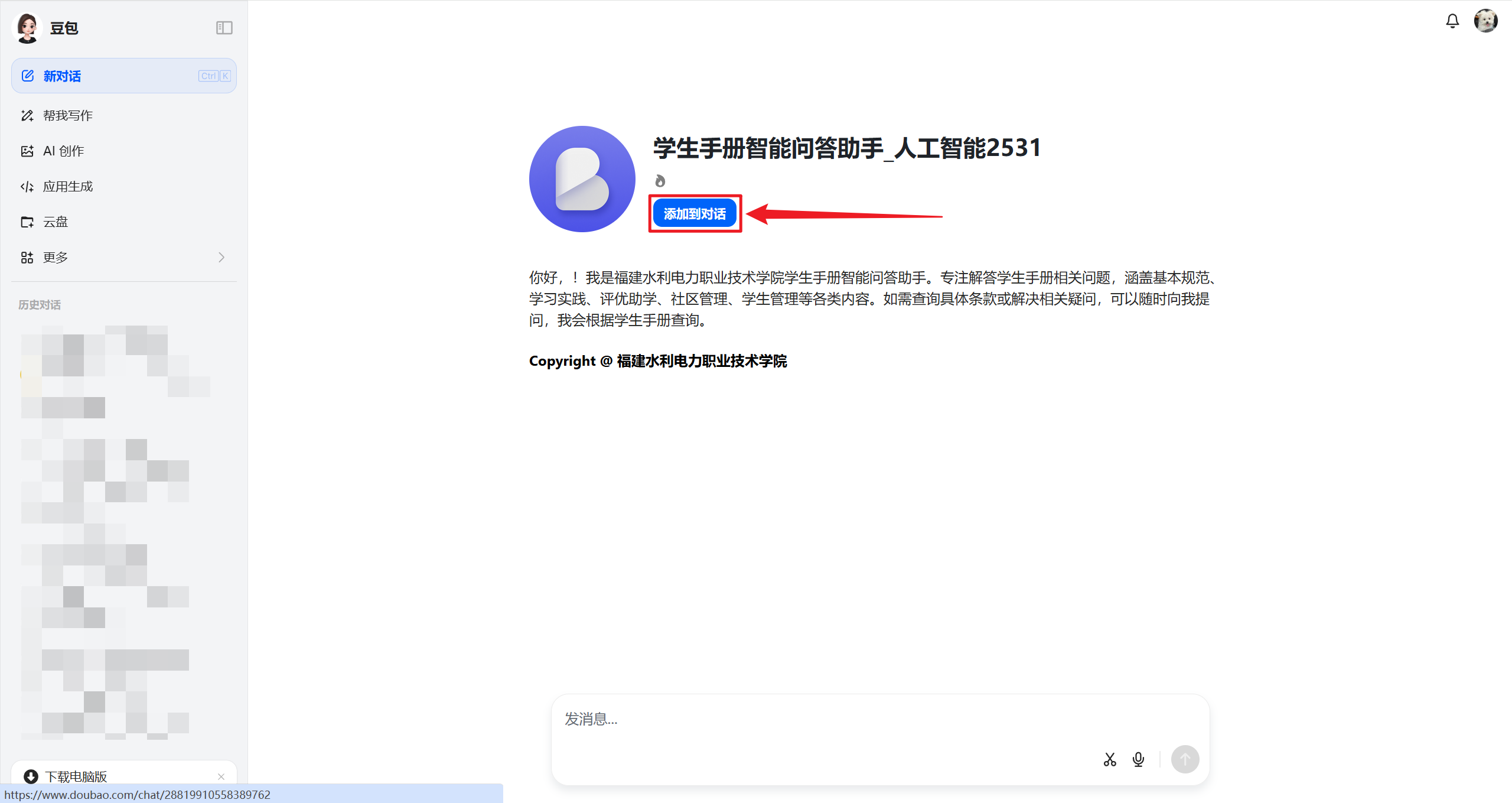Expand the 更多 section
Image resolution: width=1512 pixels, height=803 pixels.
point(54,257)
